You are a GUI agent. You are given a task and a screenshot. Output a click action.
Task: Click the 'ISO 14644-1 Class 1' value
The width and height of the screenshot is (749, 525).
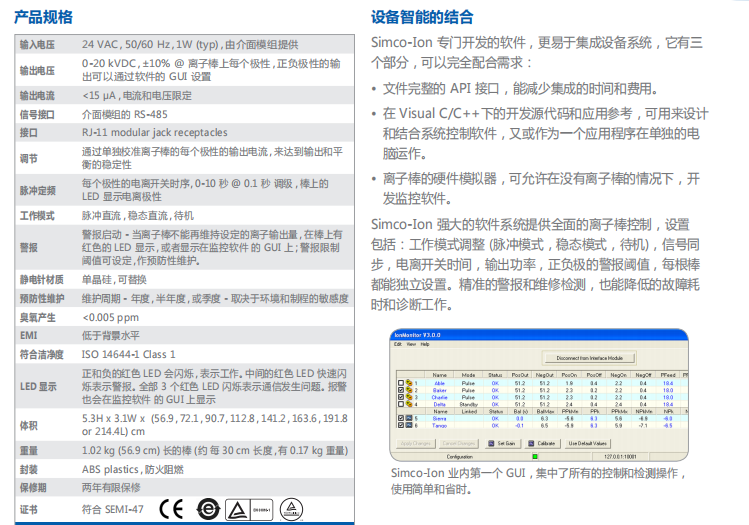coord(128,354)
